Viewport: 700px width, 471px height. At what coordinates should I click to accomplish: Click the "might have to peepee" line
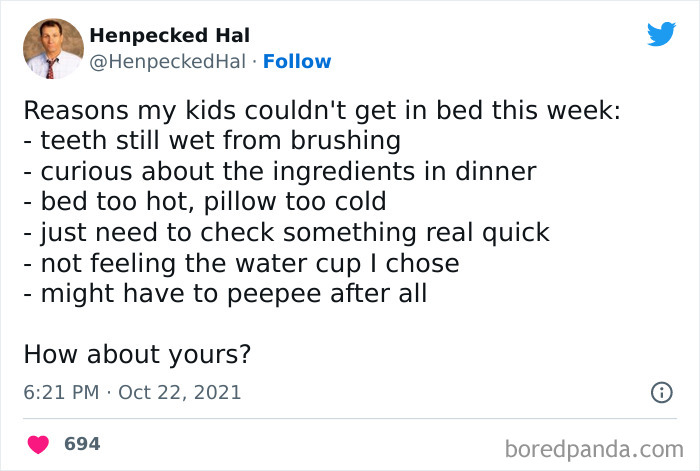click(225, 294)
